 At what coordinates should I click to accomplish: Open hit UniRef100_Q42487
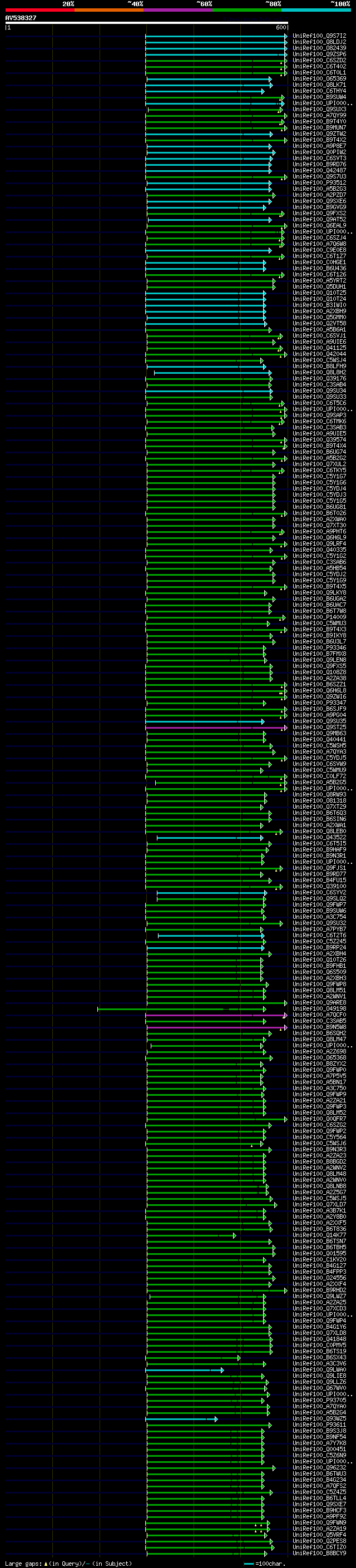pyautogui.click(x=319, y=170)
